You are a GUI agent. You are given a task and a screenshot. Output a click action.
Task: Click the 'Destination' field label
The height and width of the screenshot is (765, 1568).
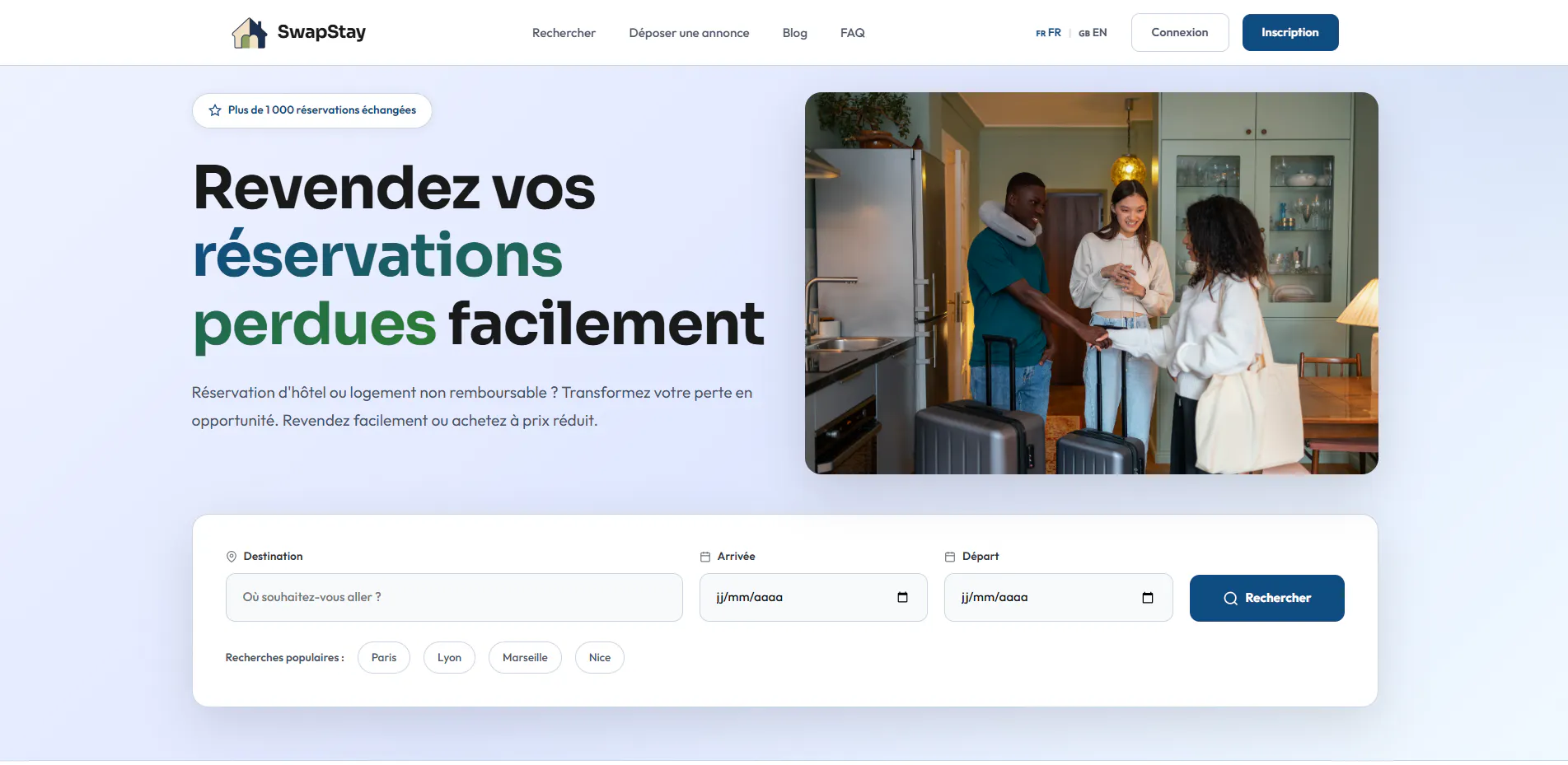coord(273,557)
